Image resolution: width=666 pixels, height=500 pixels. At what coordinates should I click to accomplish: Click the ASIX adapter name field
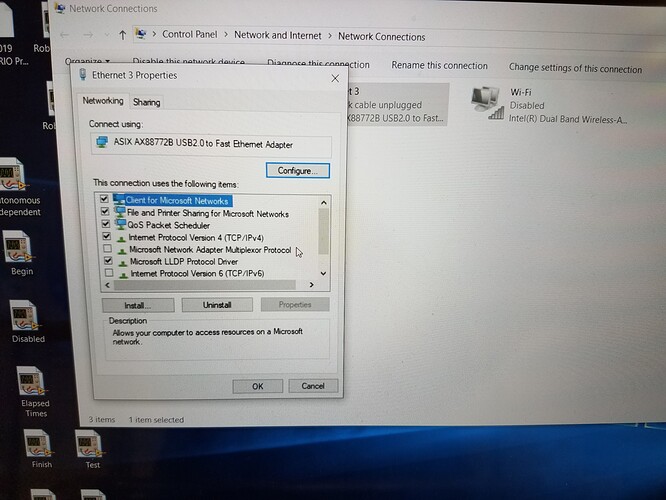211,144
